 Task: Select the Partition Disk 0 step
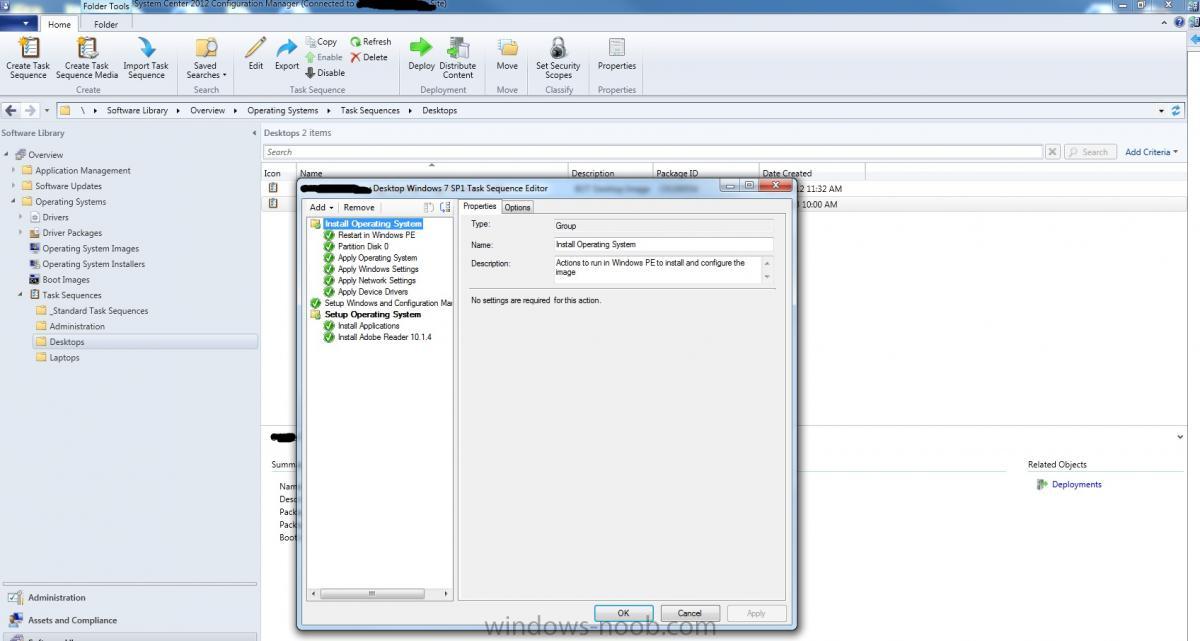click(363, 246)
